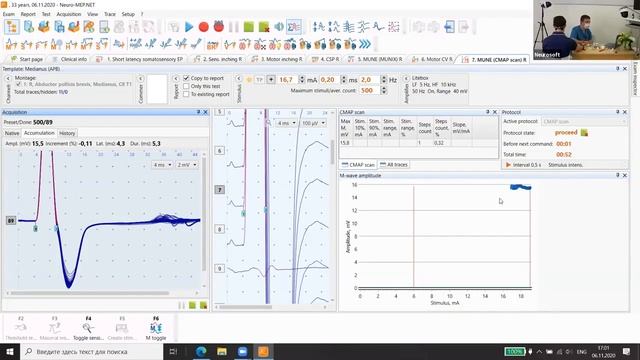
Task: Open the Setup menu
Action: [x=128, y=14]
